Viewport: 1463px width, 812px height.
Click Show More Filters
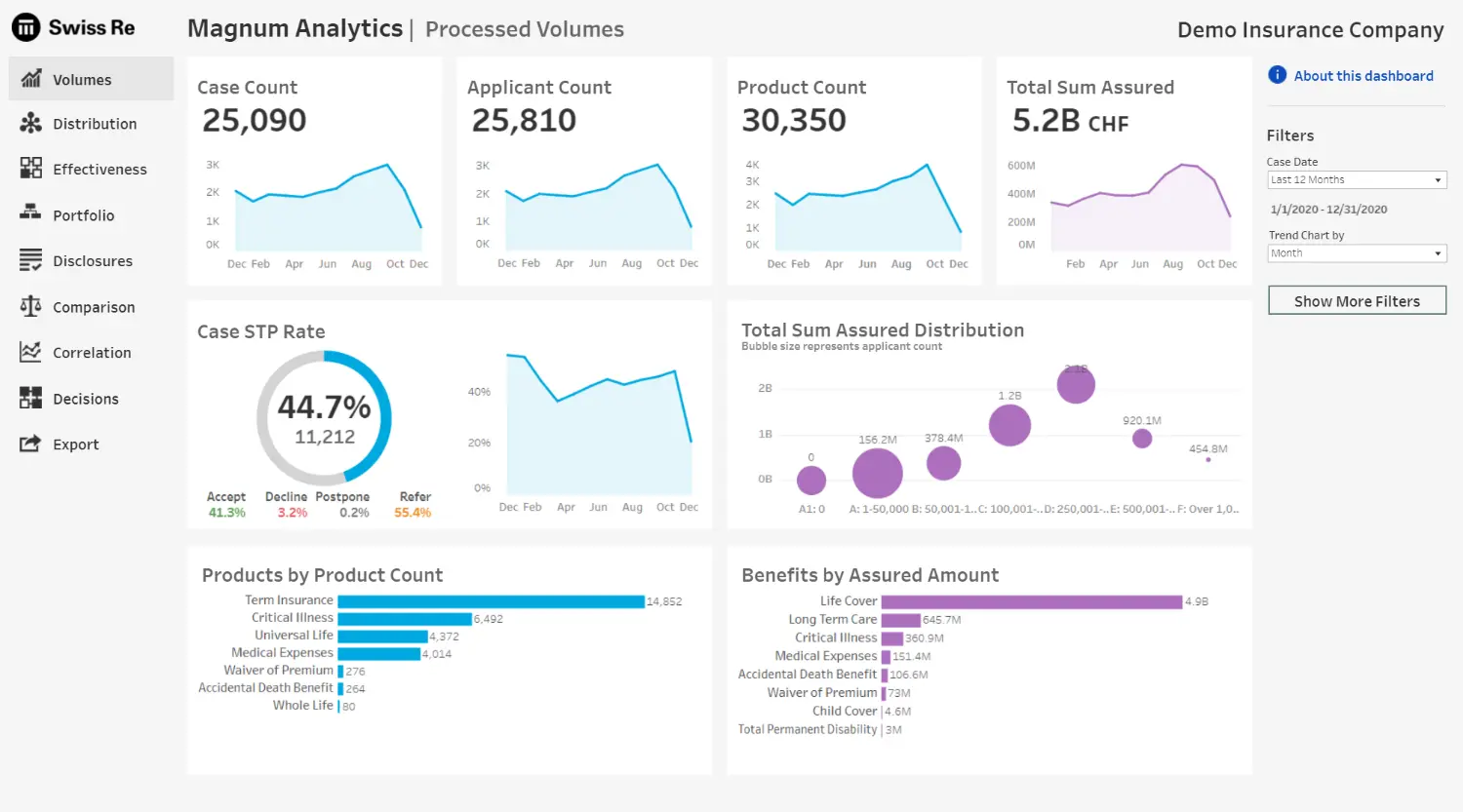(x=1357, y=300)
